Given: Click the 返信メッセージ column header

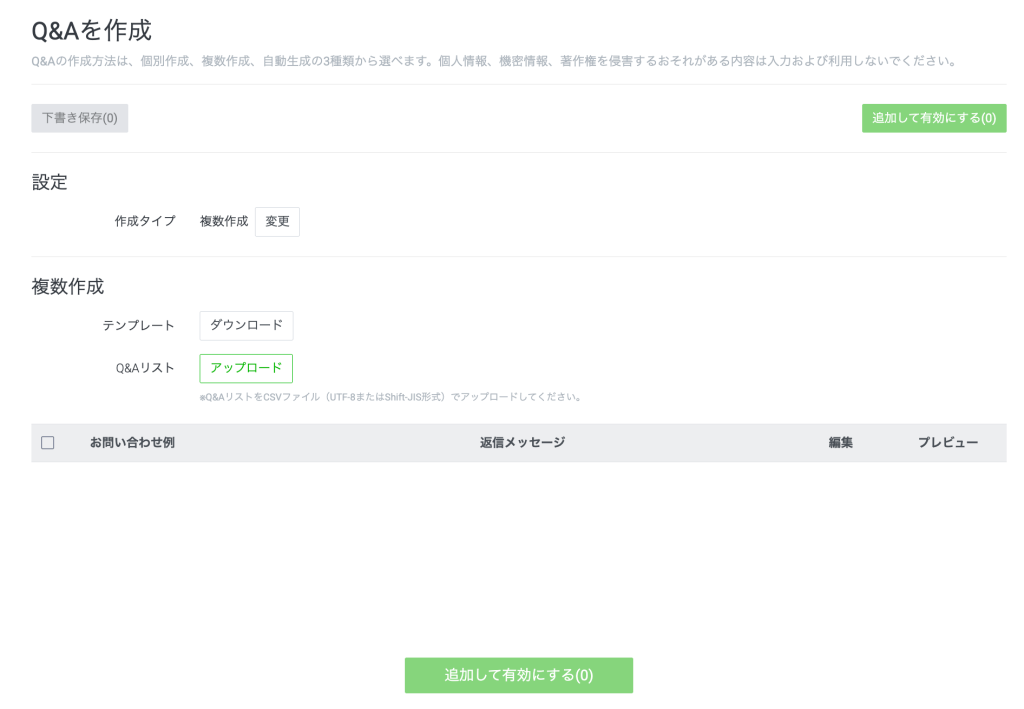Looking at the screenshot, I should point(521,441).
